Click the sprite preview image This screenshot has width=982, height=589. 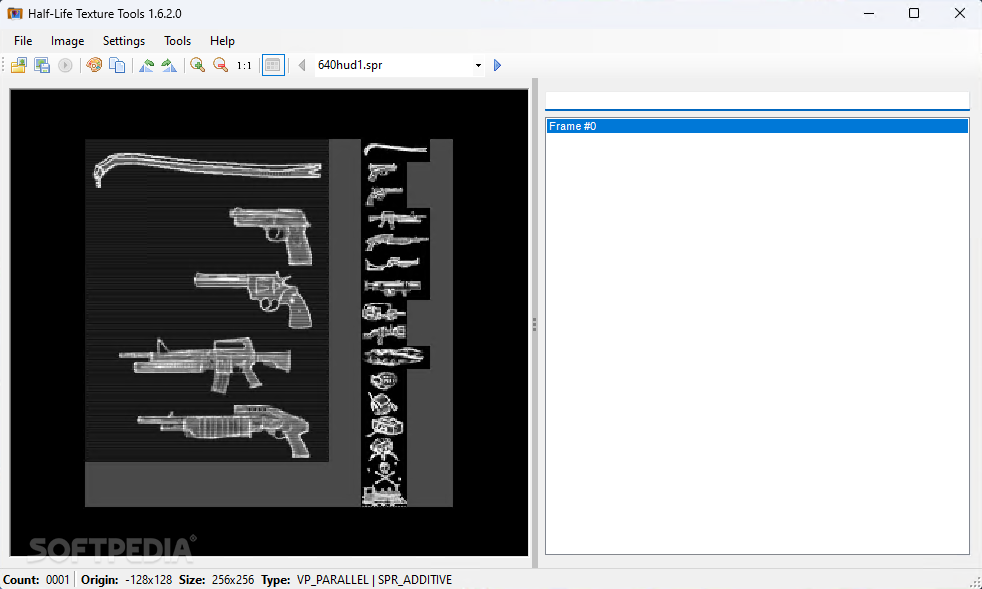pyautogui.click(x=269, y=323)
